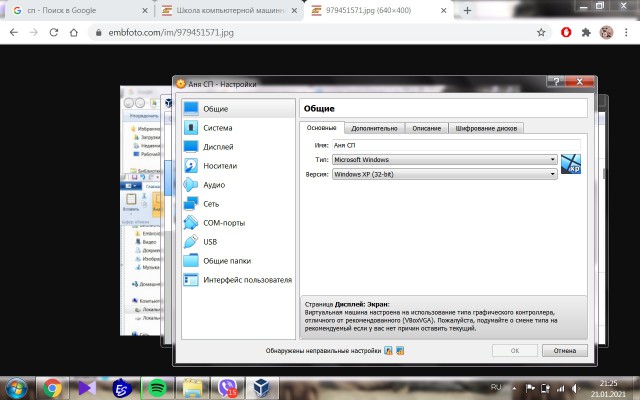Reload the current page
Screen dimensions: 640x400
pyautogui.click(x=54, y=33)
